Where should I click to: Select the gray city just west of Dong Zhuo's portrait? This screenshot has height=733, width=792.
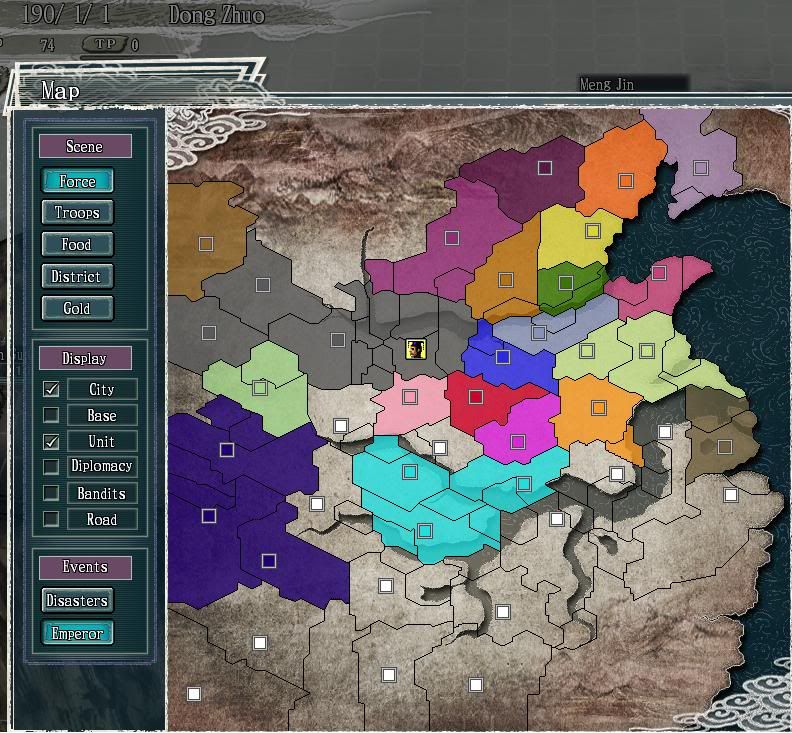(x=338, y=339)
